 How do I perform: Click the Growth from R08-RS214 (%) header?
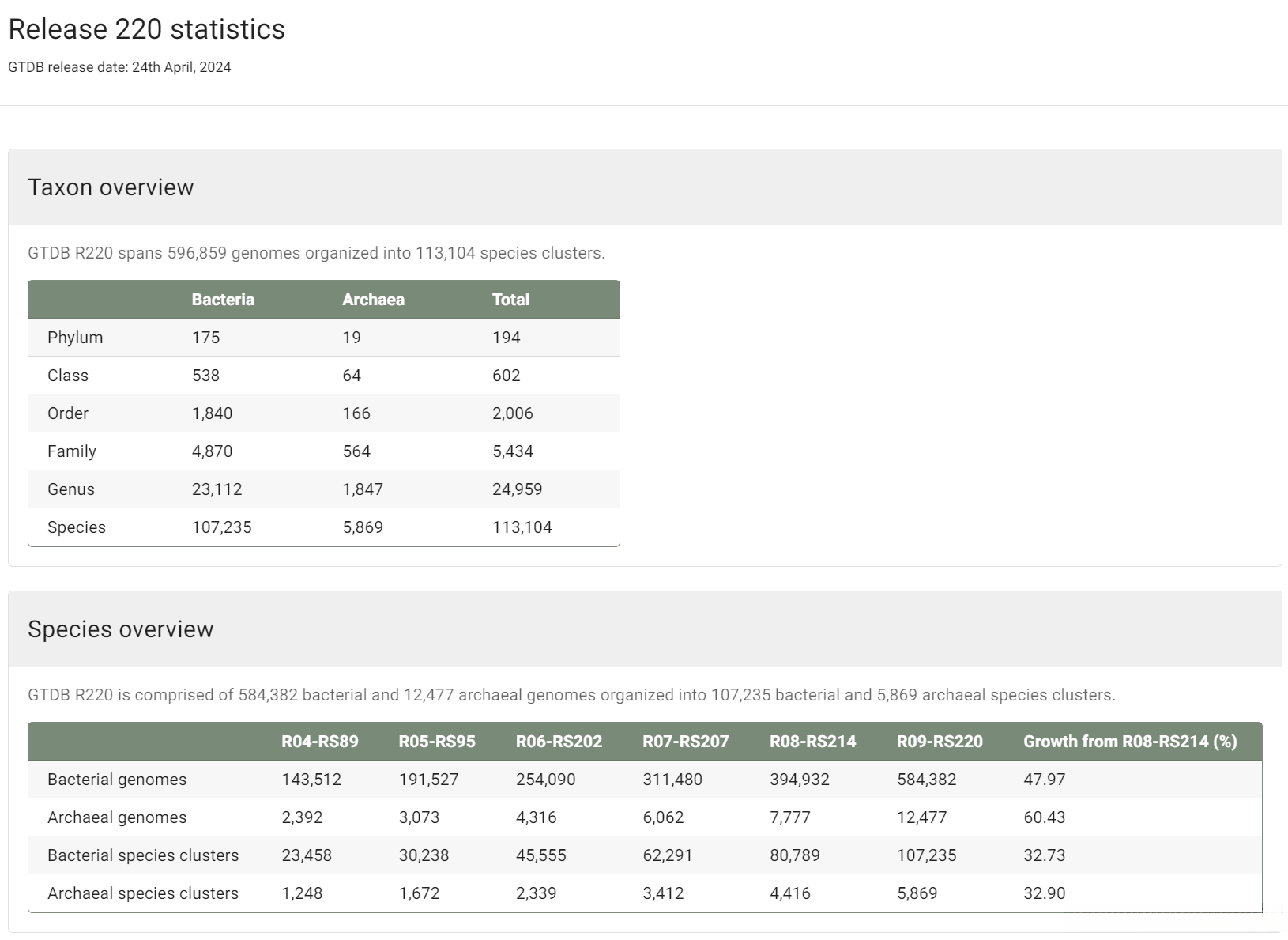click(x=1130, y=742)
